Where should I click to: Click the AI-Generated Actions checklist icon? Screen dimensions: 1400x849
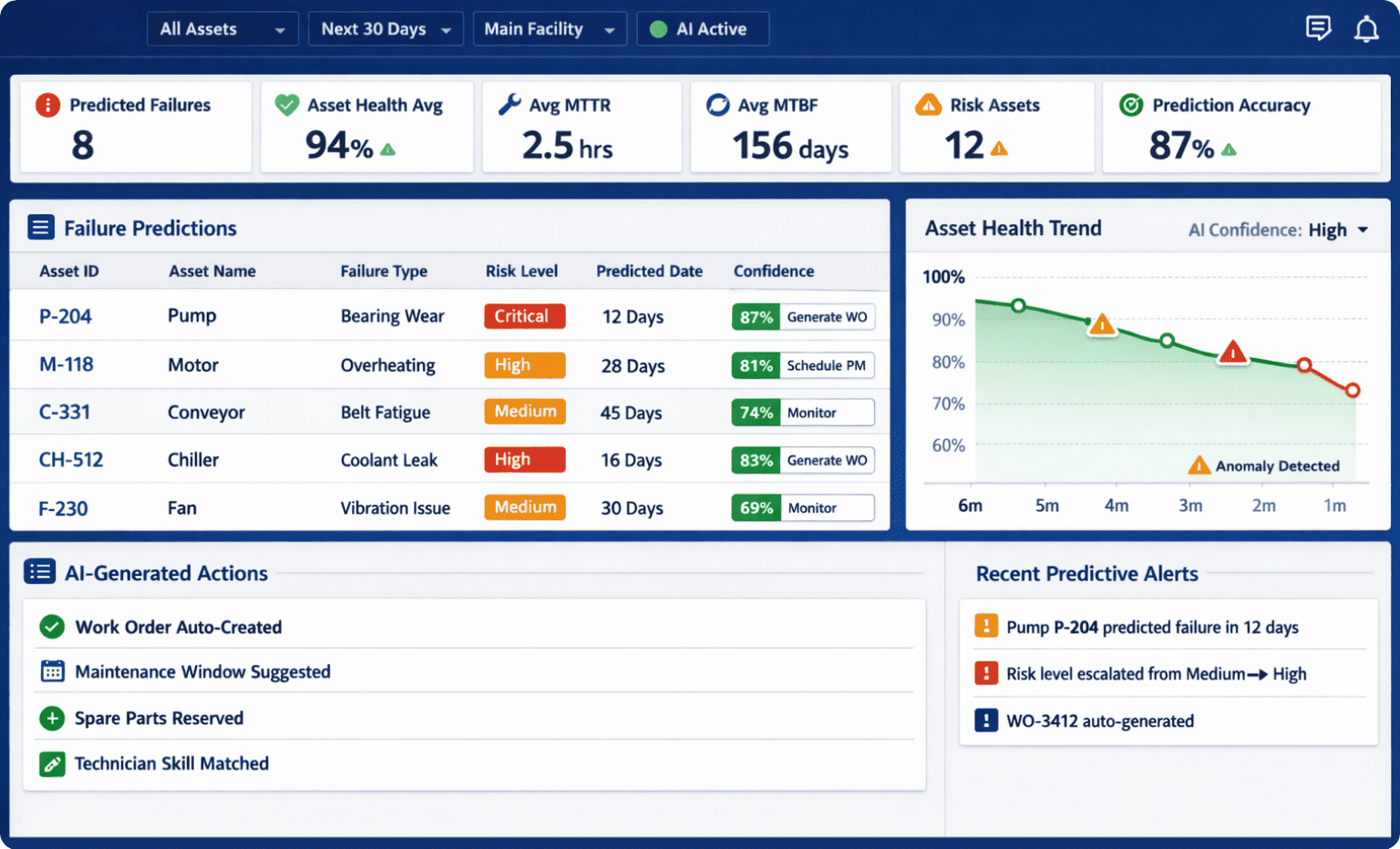coord(39,571)
